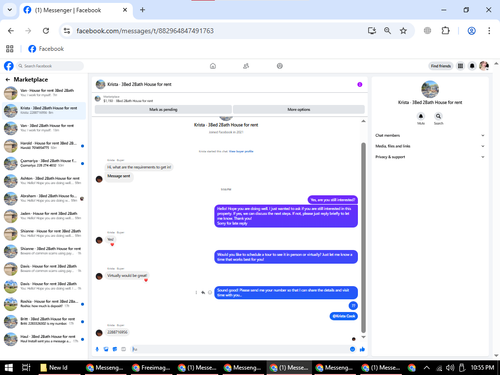Viewport: 500px width, 375px height.
Task: Open the Windows Start menu
Action: [x=9, y=368]
